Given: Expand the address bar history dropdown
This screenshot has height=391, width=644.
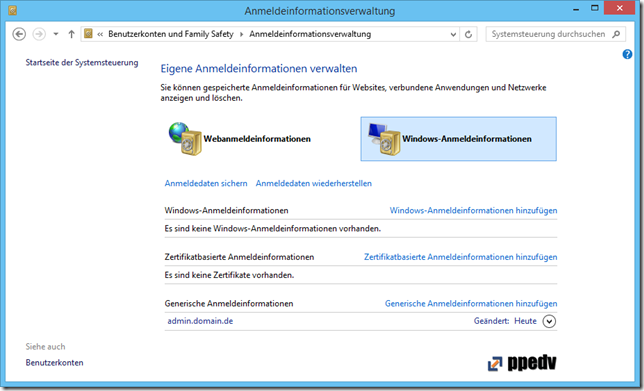Looking at the screenshot, I should [x=453, y=34].
